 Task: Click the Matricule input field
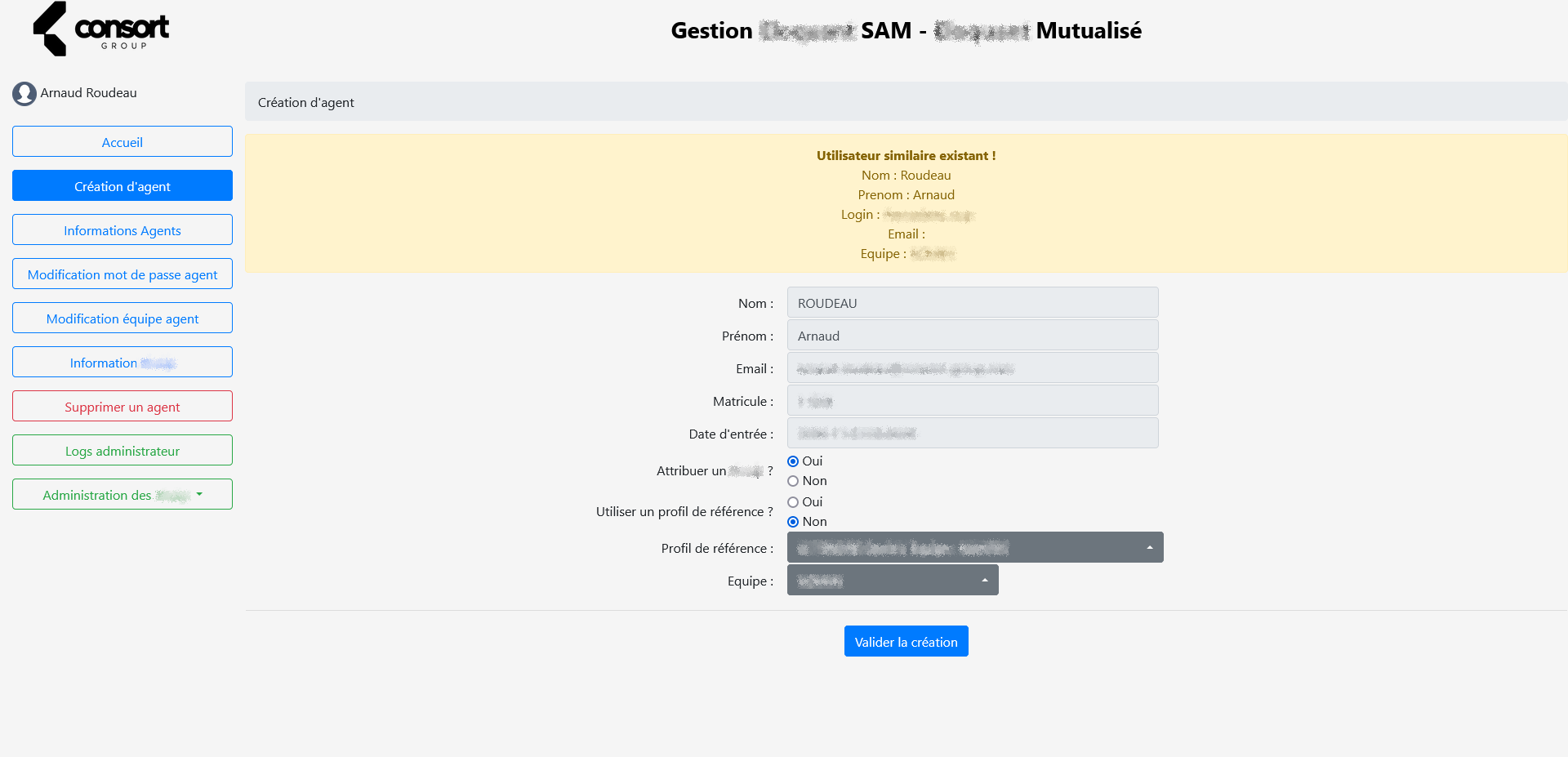pos(972,401)
